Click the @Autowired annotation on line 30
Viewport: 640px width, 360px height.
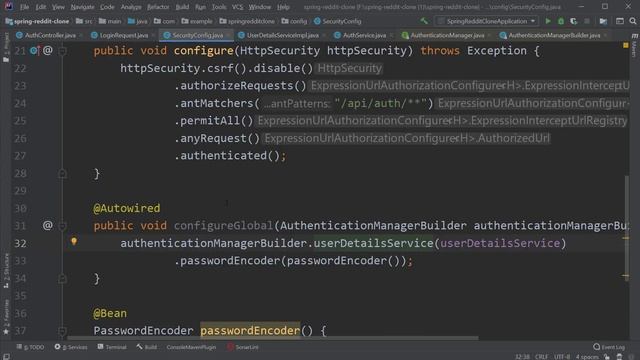[127, 208]
